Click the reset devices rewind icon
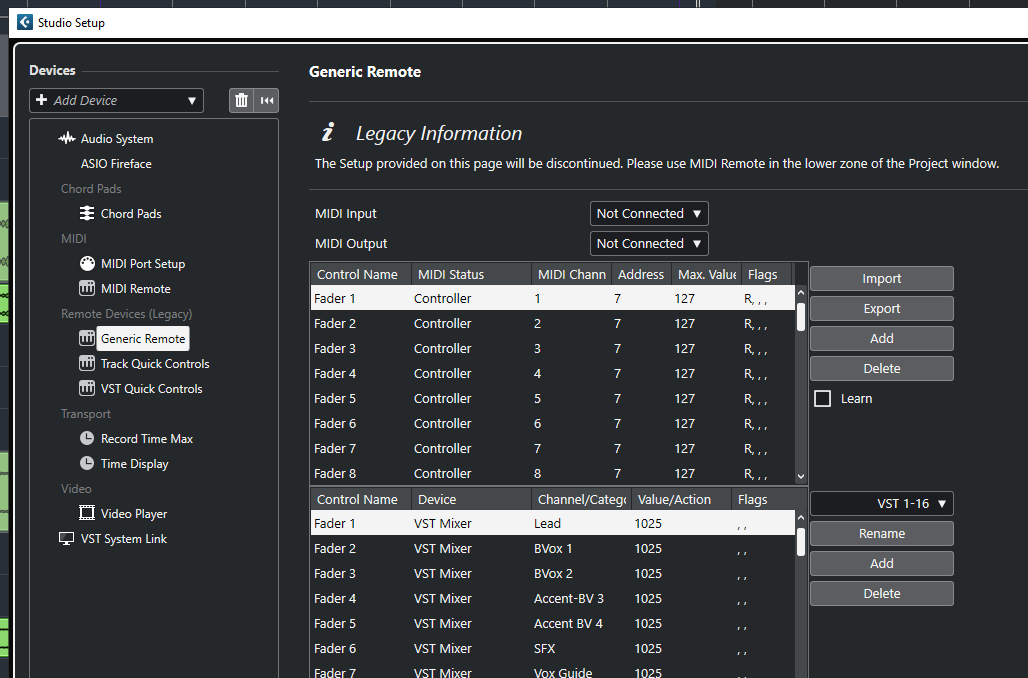The image size is (1028, 678). click(x=266, y=100)
